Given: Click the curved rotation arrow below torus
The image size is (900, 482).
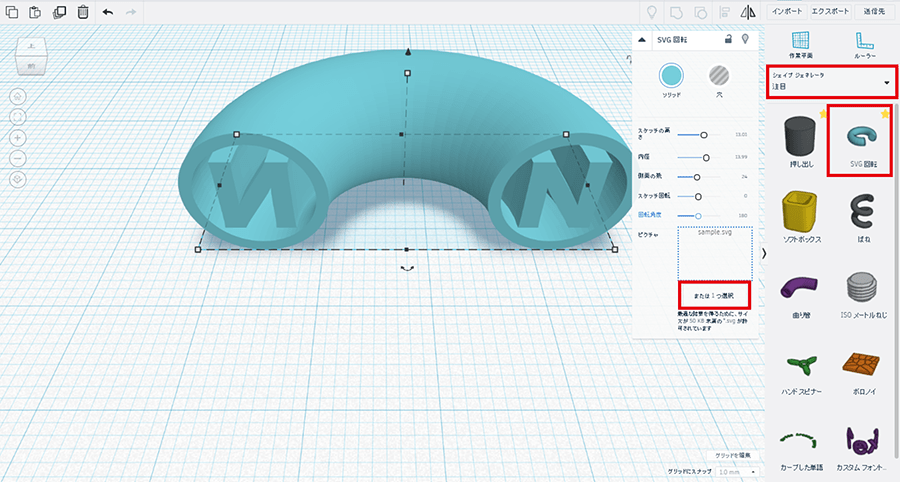Looking at the screenshot, I should pyautogui.click(x=407, y=268).
